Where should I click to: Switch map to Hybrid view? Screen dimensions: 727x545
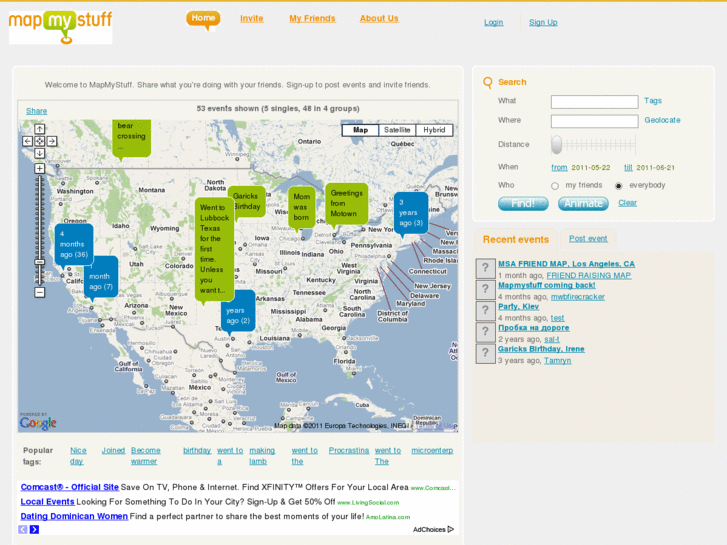point(434,130)
